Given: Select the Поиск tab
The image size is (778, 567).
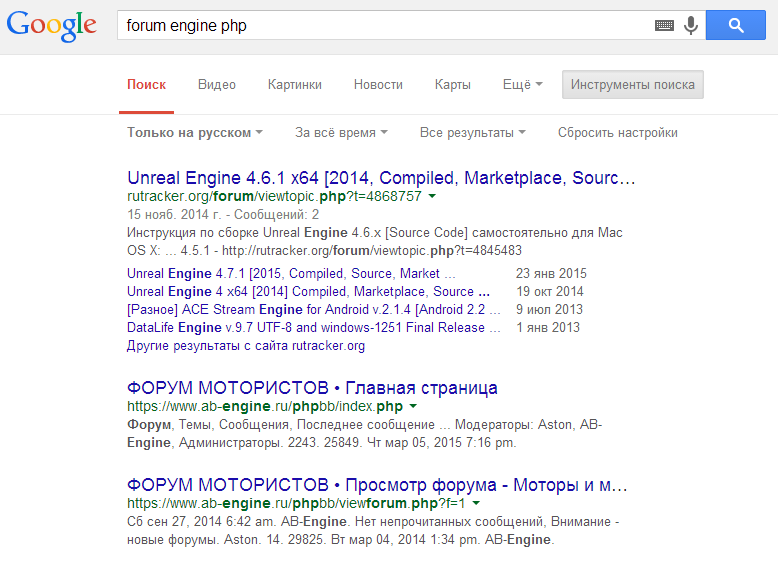Looking at the screenshot, I should 146,85.
